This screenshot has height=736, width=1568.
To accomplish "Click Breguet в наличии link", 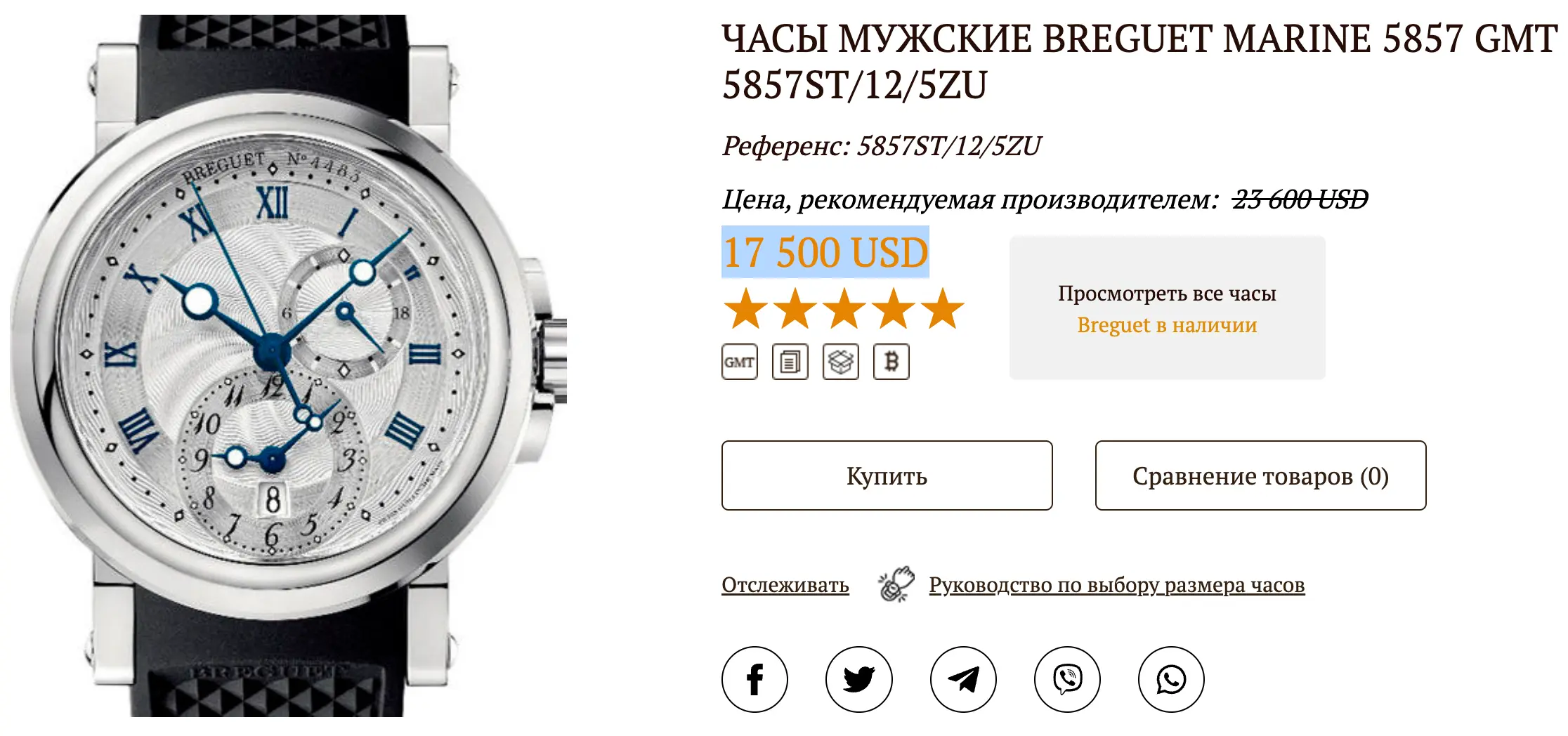I will [x=1168, y=325].
